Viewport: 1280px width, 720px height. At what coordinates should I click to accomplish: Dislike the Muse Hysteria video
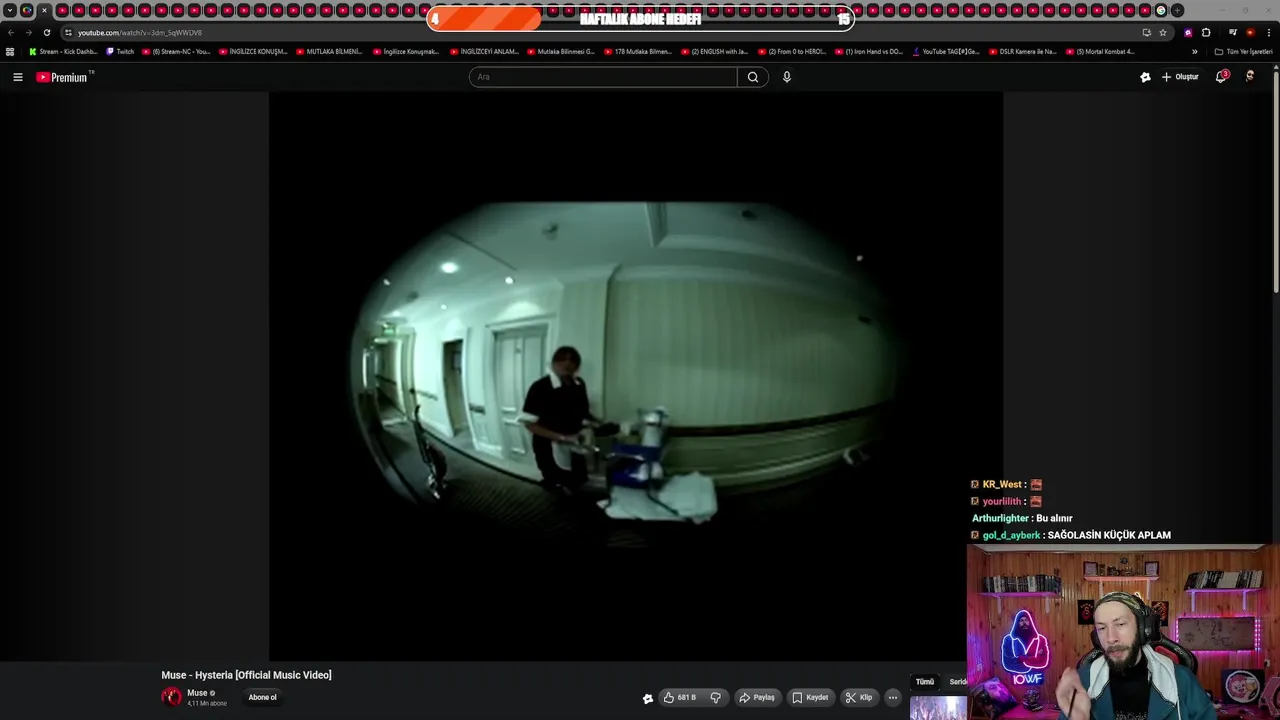[715, 697]
